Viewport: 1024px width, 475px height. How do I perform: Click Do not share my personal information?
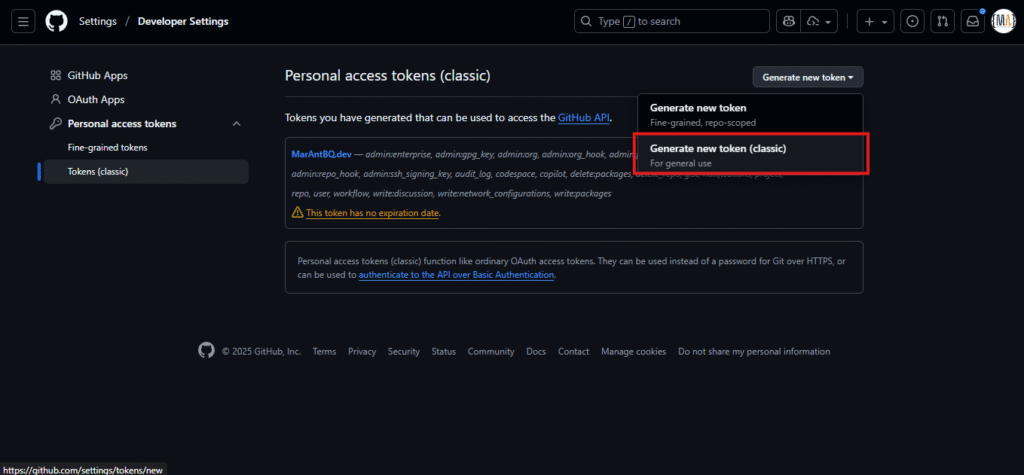point(754,352)
